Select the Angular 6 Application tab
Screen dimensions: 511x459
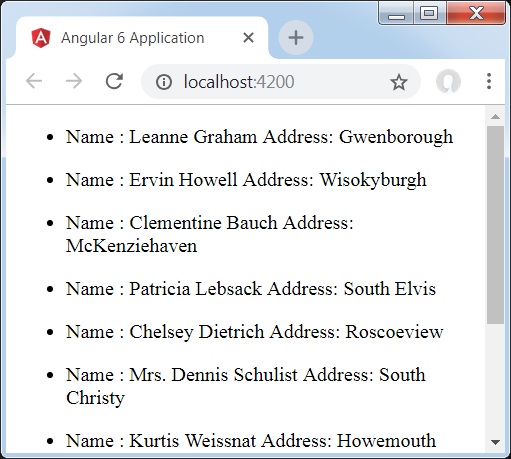tap(142, 38)
